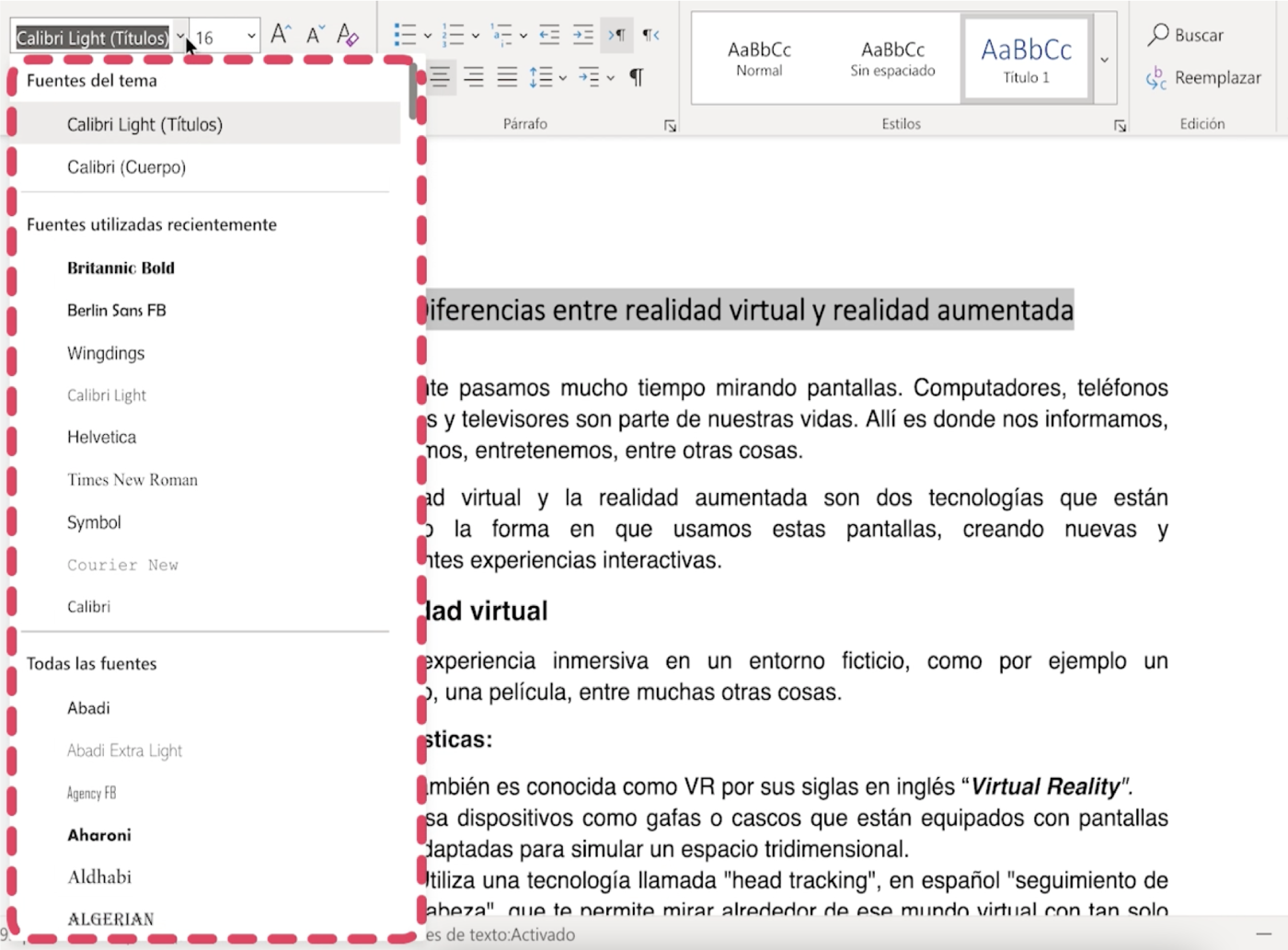The width and height of the screenshot is (1288, 950).
Task: Choose Calibri (Cuerpo) theme font
Action: click(x=209, y=167)
